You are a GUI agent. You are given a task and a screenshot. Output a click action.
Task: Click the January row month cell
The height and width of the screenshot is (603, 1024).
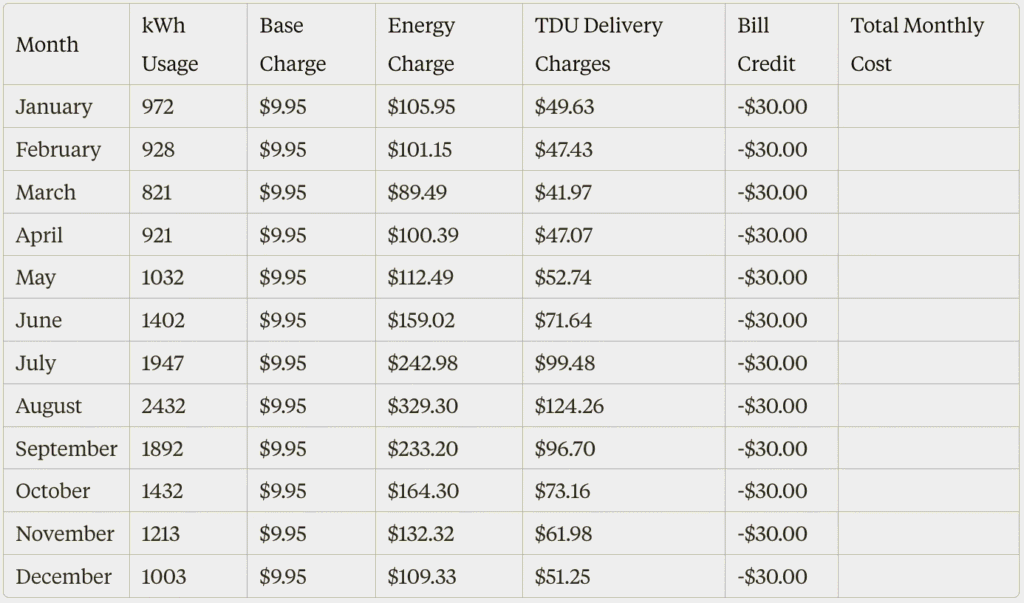[x=54, y=107]
